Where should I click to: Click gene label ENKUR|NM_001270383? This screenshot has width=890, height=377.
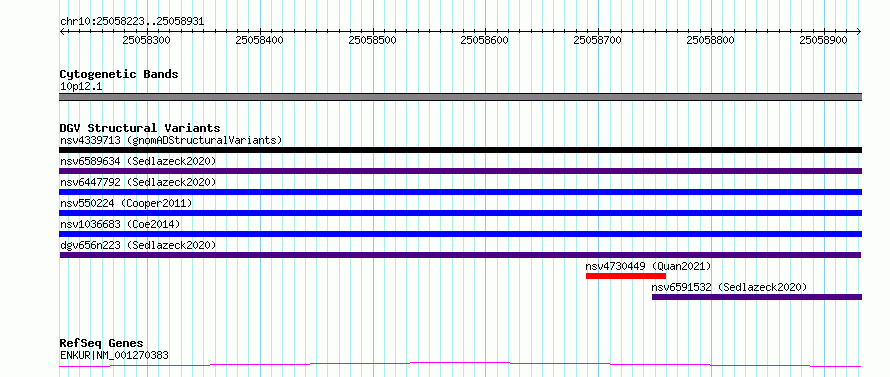click(x=114, y=356)
